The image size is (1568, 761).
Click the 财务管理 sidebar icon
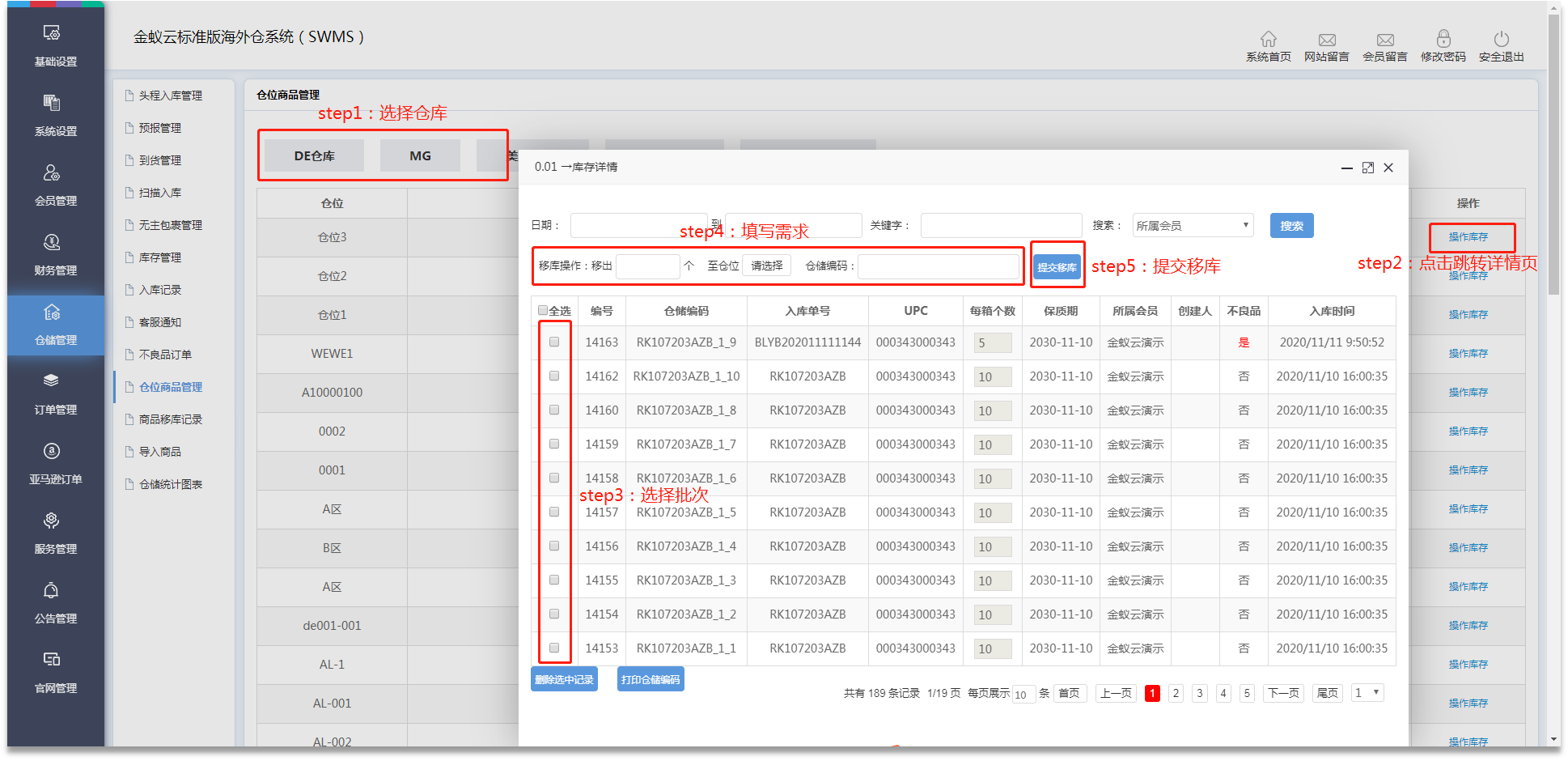point(52,242)
